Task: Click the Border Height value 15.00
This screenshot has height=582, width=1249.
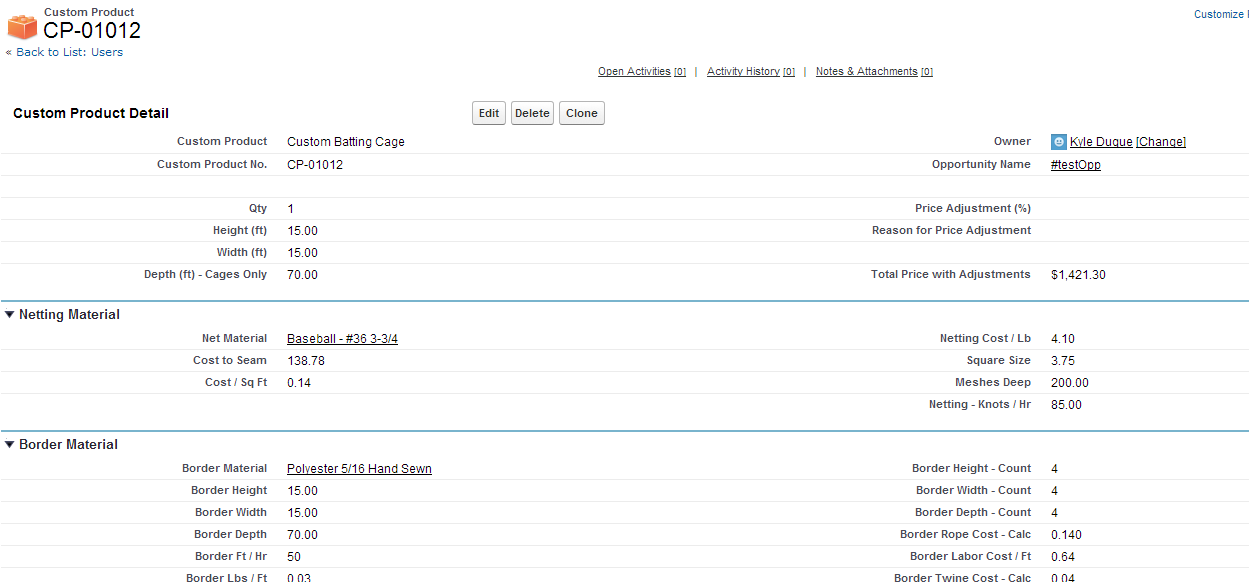Action: [x=302, y=490]
